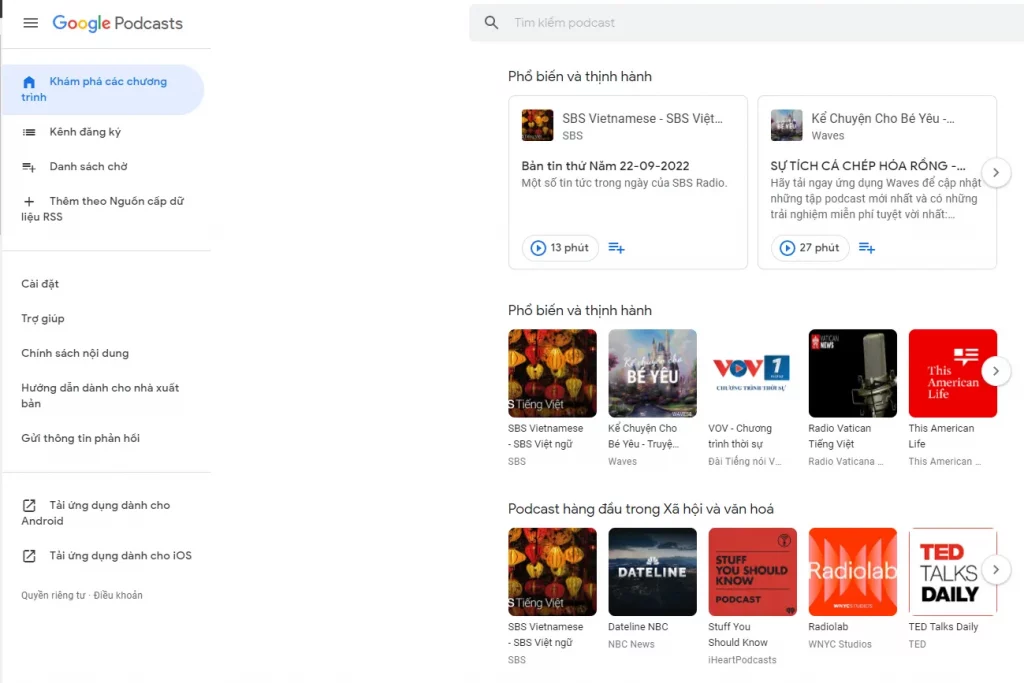Image resolution: width=1024 pixels, height=683 pixels.
Task: Click 'Stuff You Should Know' title text
Action: click(738, 635)
